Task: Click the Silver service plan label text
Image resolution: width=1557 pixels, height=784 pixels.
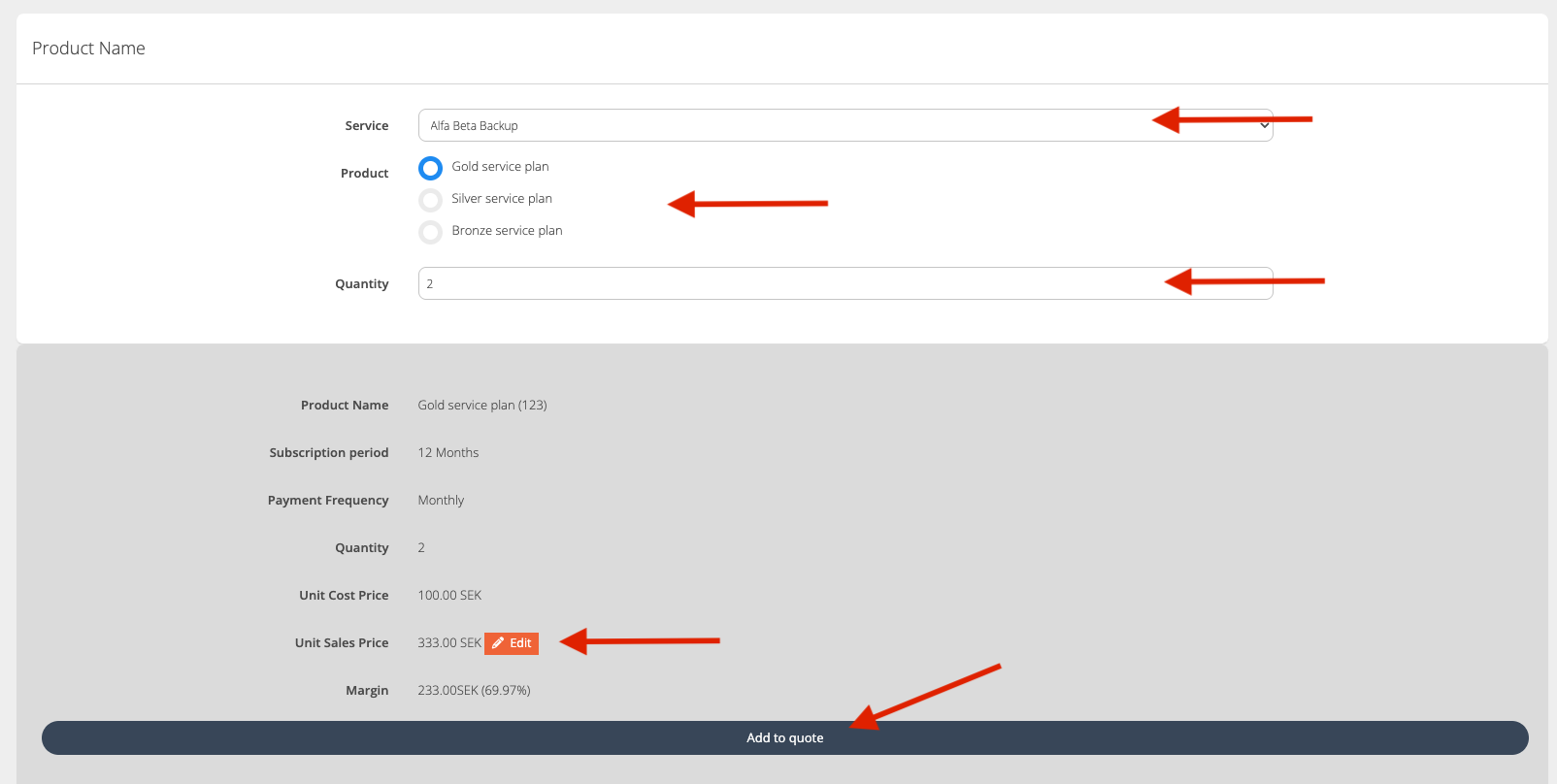Action: pos(502,199)
